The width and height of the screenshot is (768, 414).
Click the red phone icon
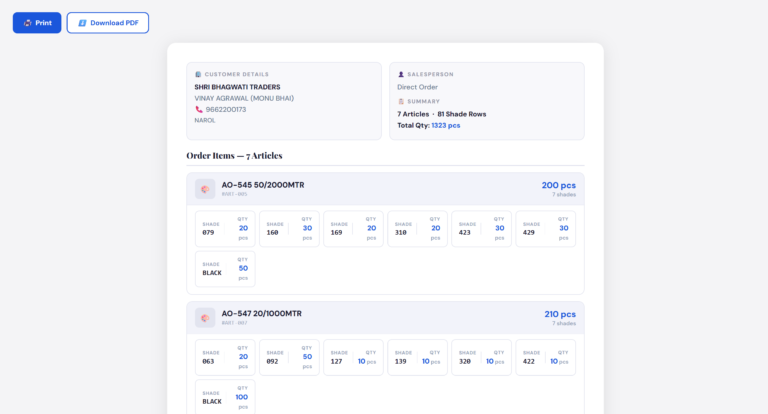[x=198, y=109]
